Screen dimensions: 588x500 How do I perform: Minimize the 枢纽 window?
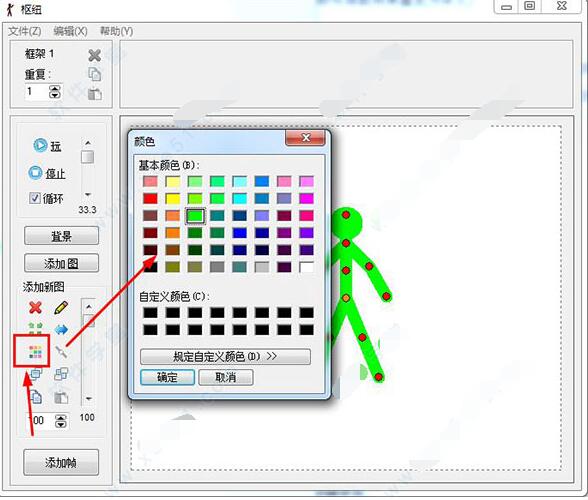[x=507, y=7]
